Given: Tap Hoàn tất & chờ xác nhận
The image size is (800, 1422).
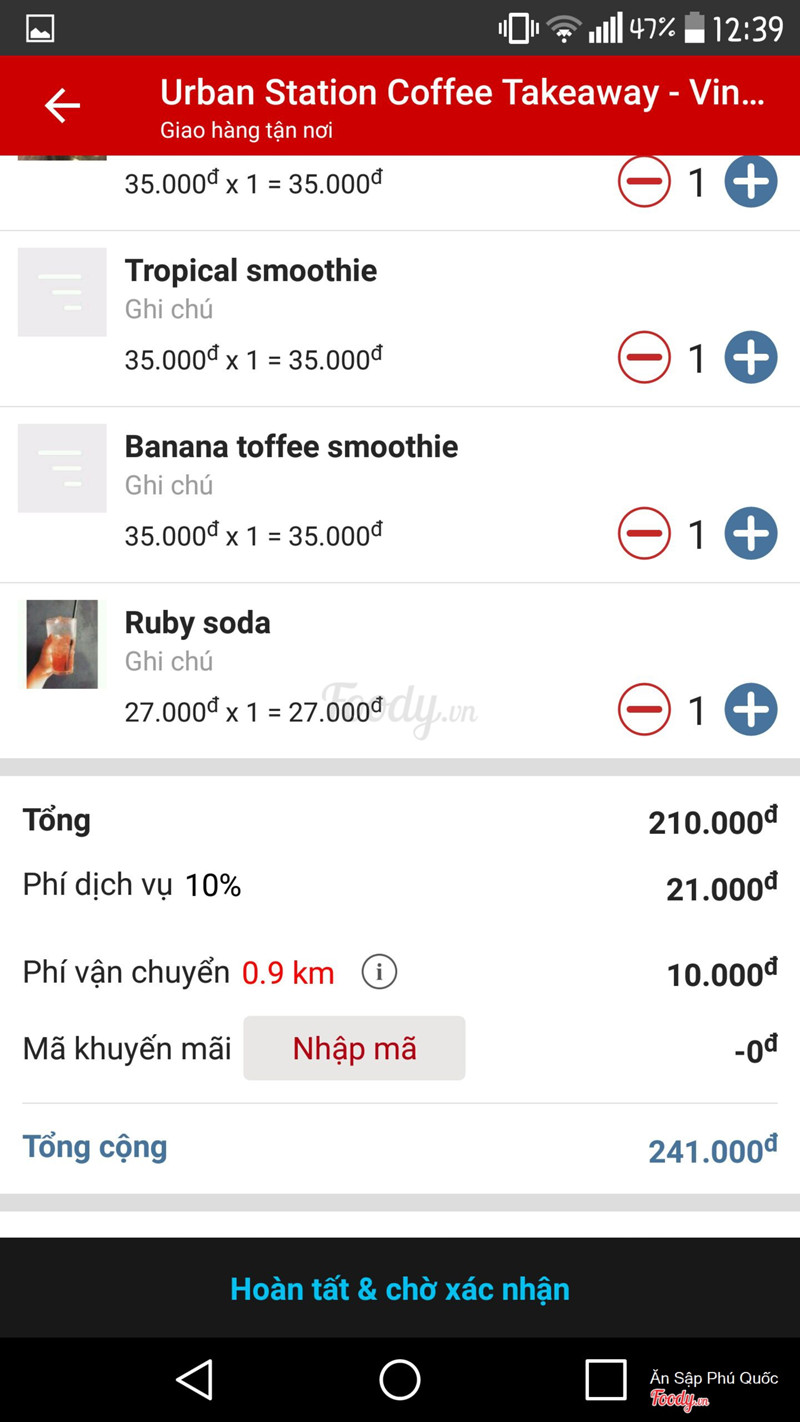Looking at the screenshot, I should 400,1288.
